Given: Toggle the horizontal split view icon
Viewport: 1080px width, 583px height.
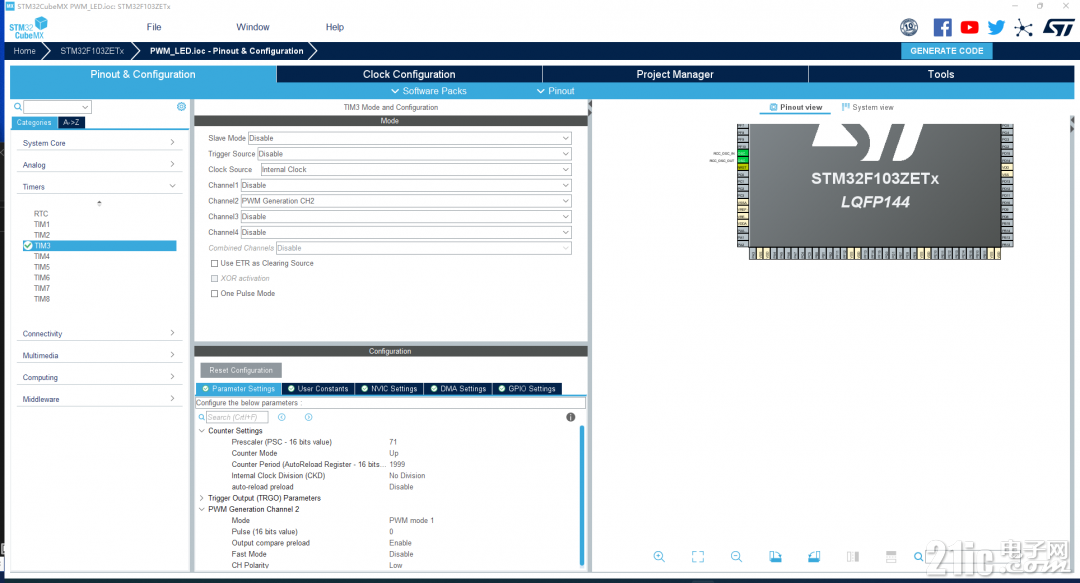Looking at the screenshot, I should click(891, 557).
